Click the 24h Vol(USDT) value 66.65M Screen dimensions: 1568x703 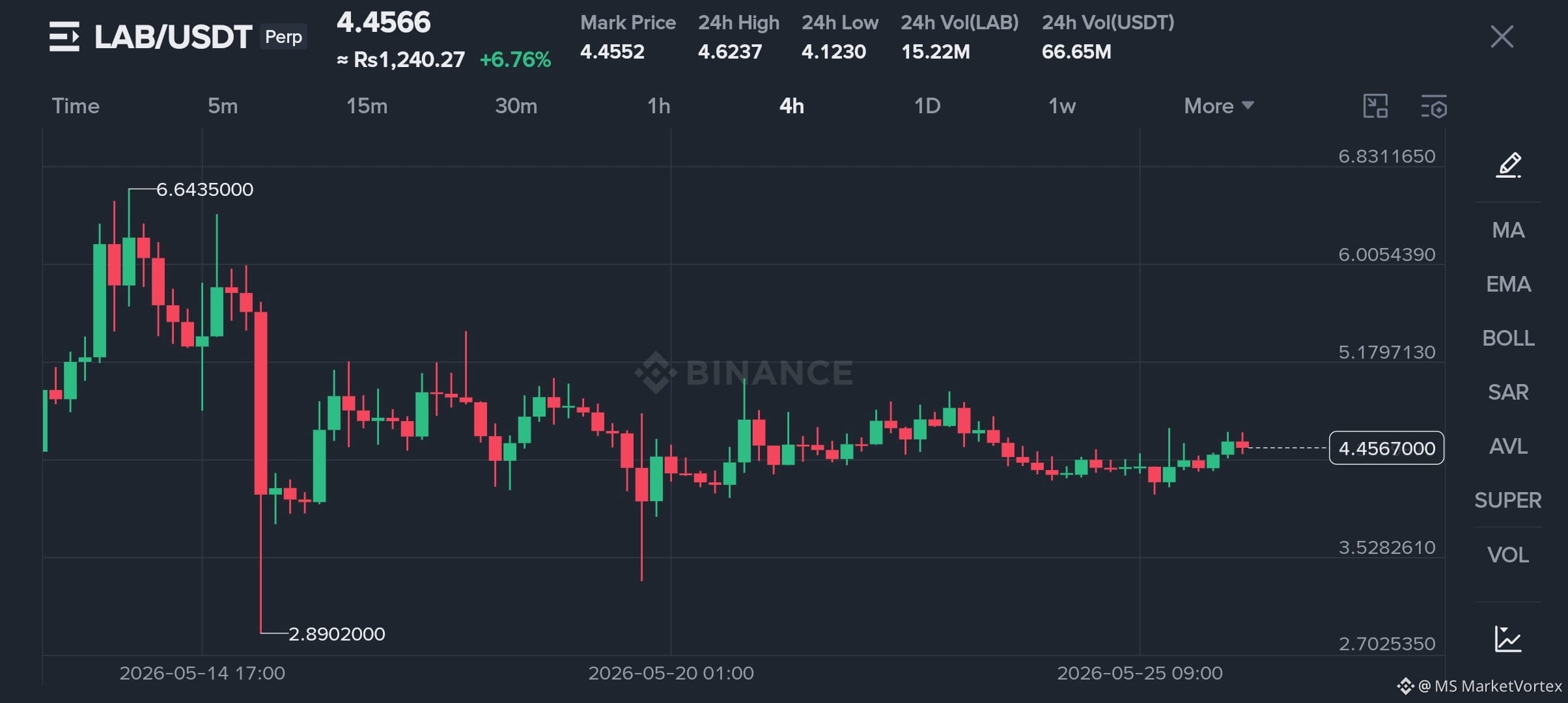click(1076, 51)
